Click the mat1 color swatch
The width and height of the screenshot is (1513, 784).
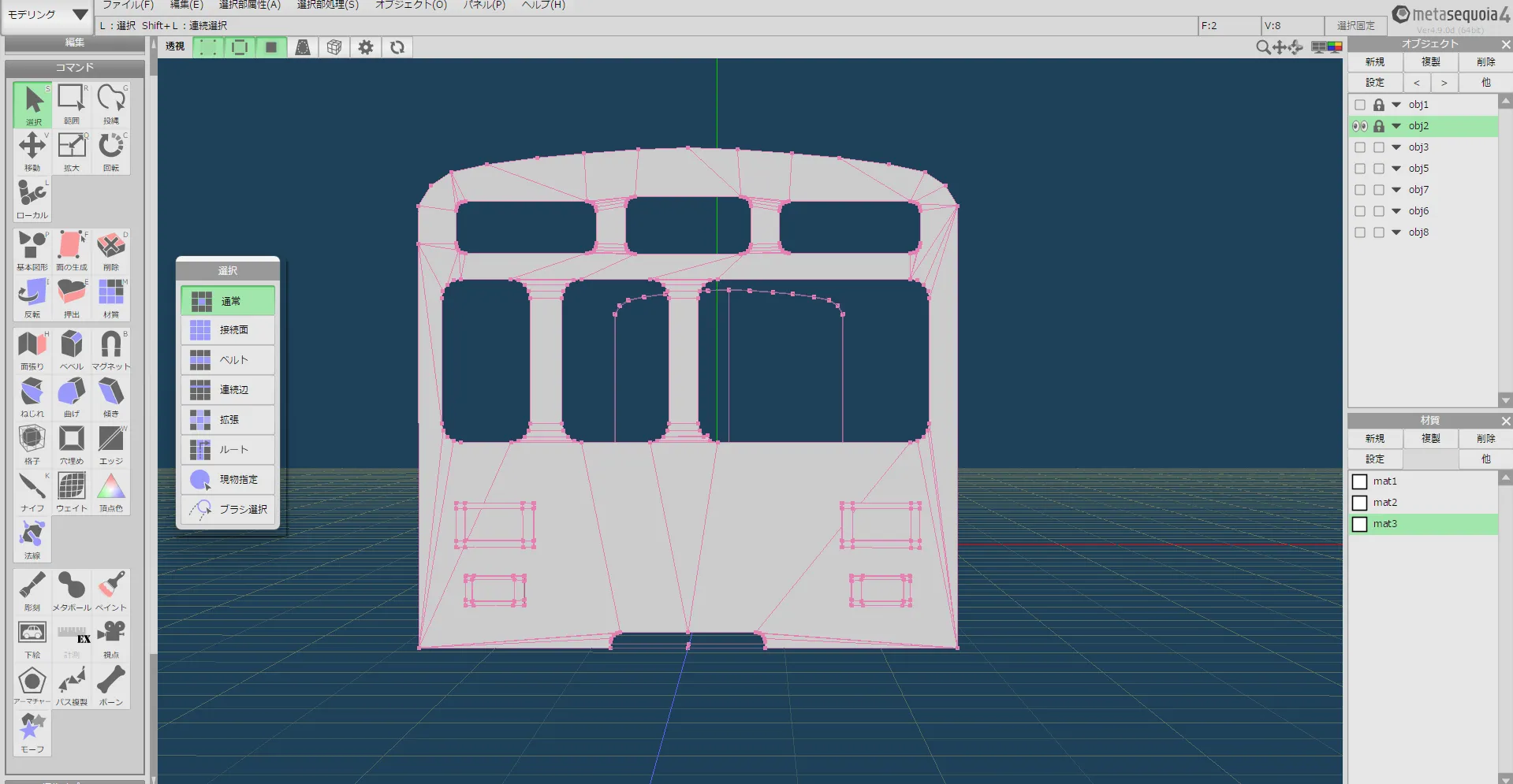pos(1360,481)
